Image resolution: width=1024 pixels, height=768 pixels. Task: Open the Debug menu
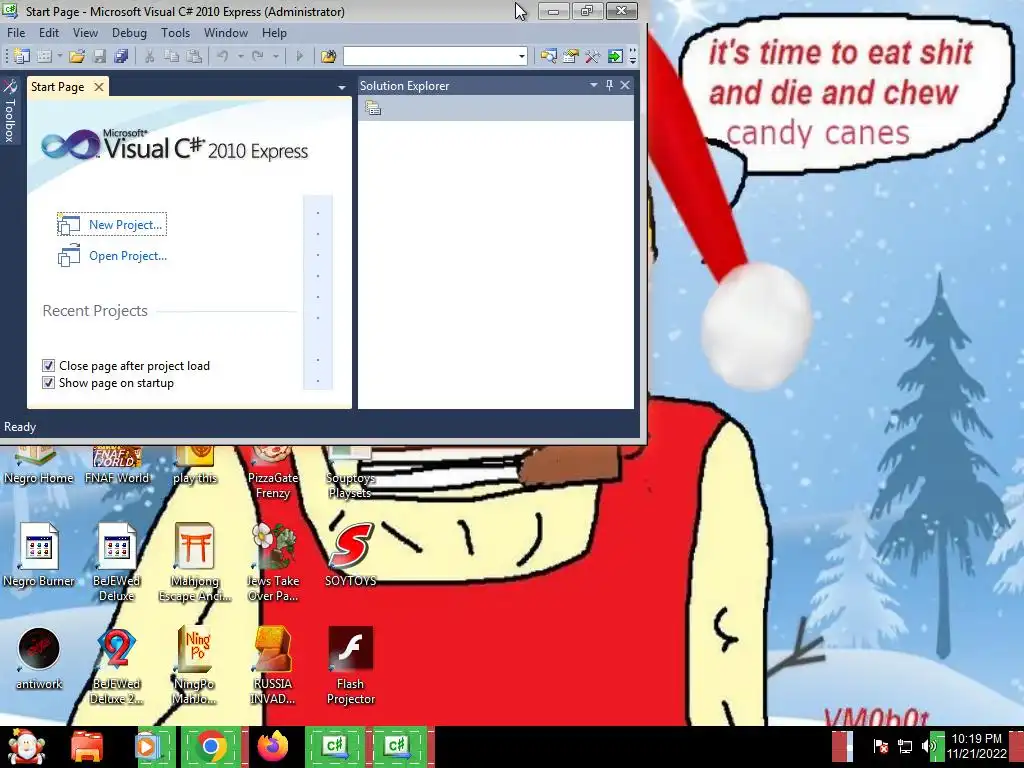129,33
